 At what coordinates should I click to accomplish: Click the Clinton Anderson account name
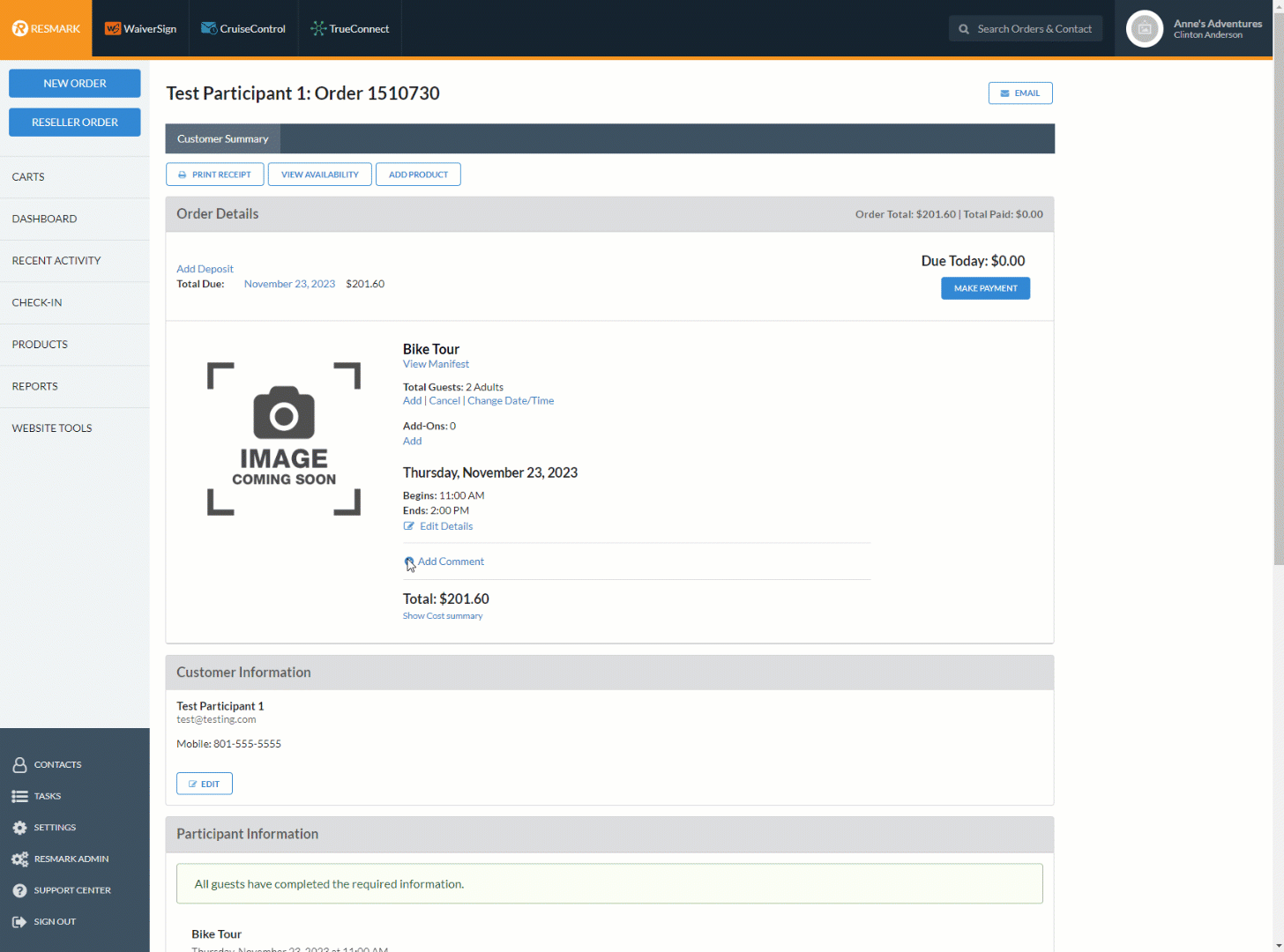click(x=1208, y=35)
